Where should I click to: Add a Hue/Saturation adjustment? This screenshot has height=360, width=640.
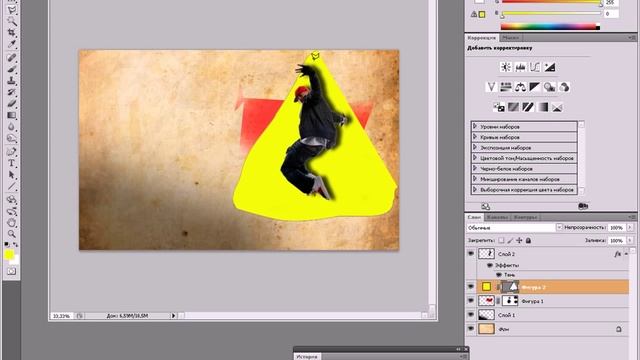coord(506,87)
